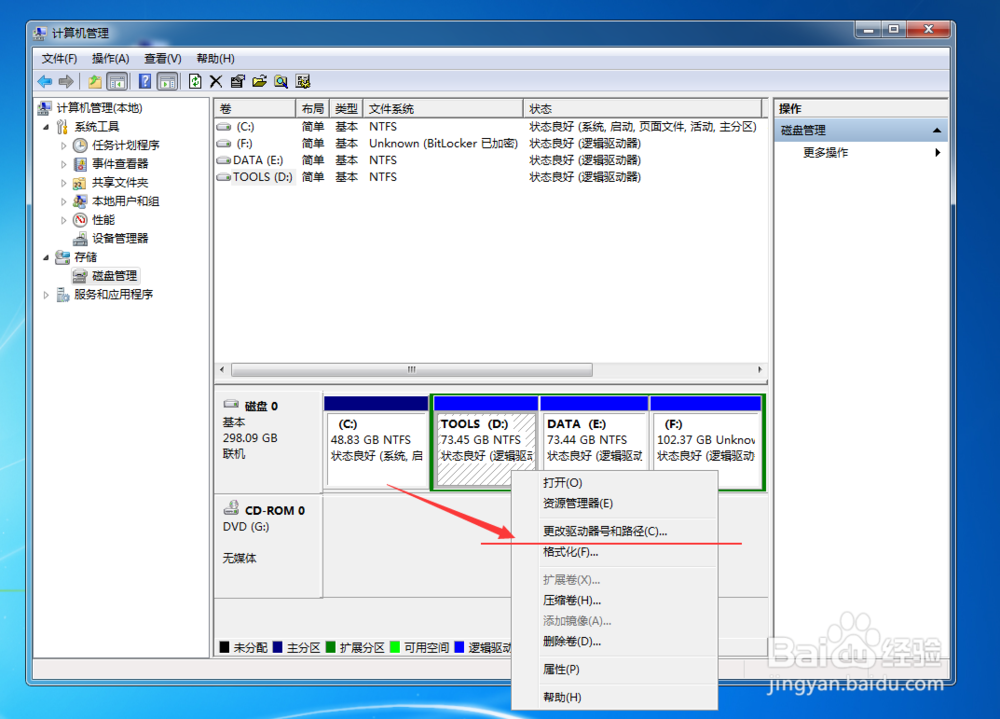Click the right arrow of the horizontal scrollbar

pos(760,369)
